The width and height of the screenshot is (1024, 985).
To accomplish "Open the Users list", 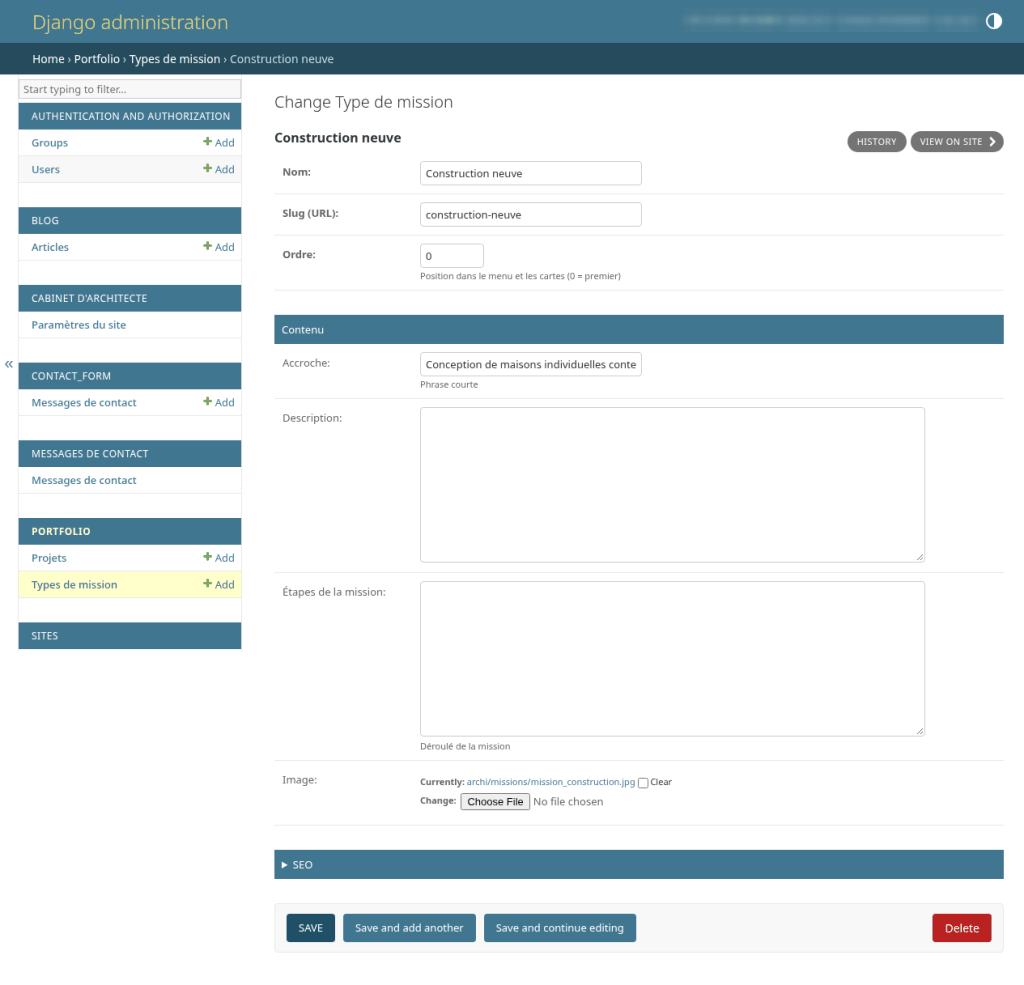I will [x=45, y=169].
